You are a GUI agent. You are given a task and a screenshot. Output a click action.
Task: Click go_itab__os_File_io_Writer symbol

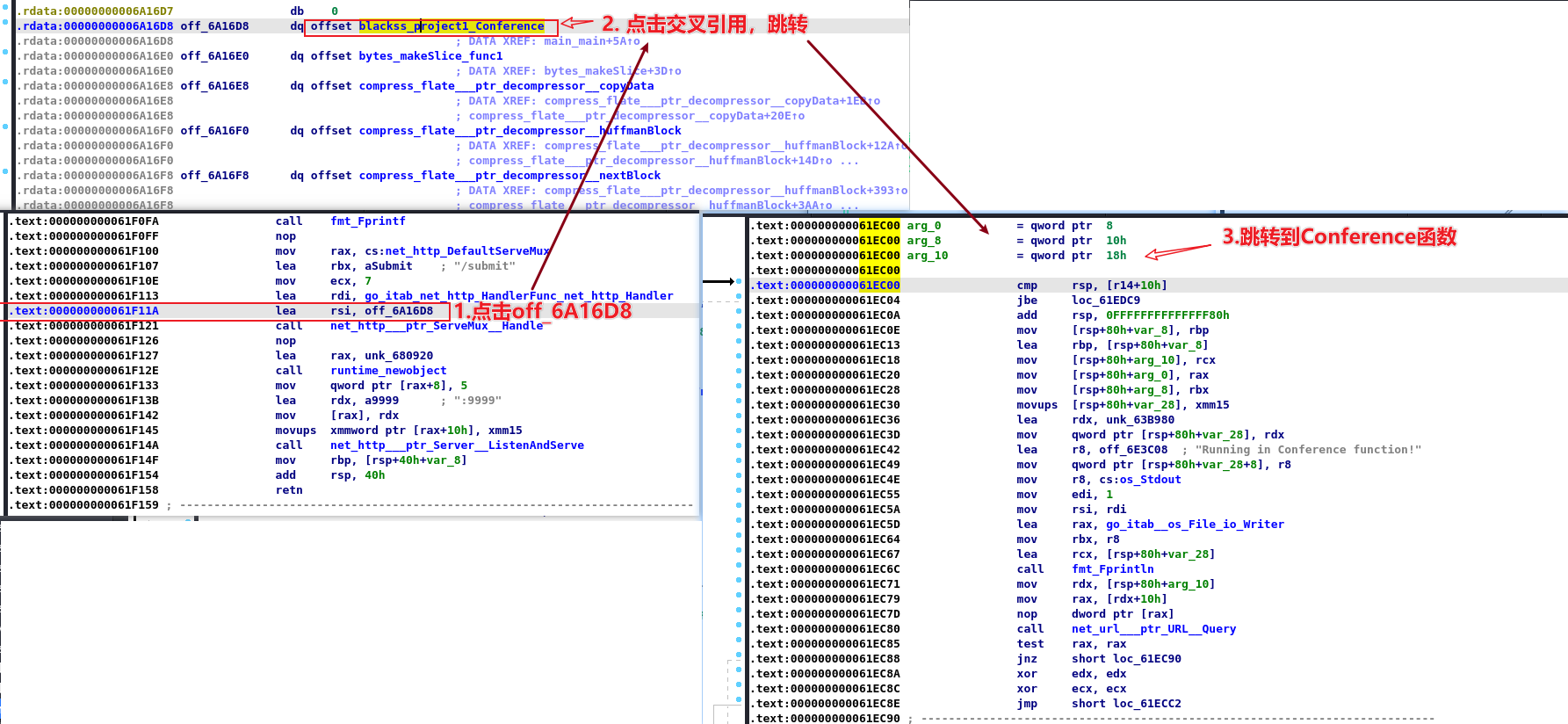pos(1195,525)
